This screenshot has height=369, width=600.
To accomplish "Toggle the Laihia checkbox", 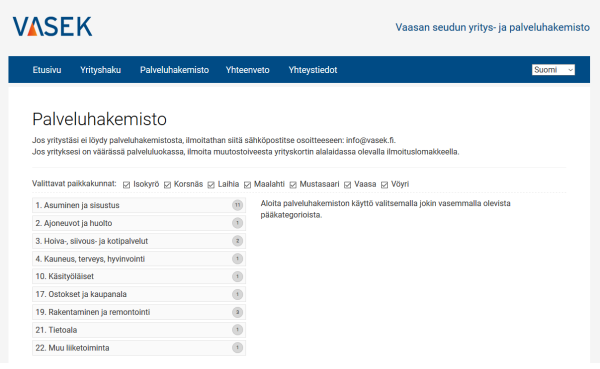I will [211, 185].
